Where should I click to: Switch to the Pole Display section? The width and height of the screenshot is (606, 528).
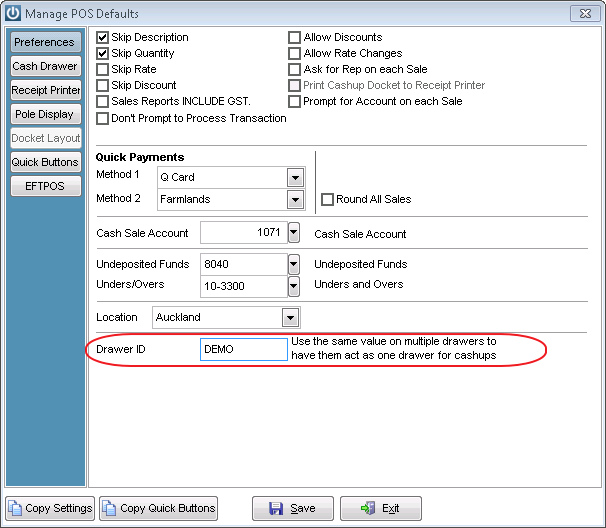(46, 114)
